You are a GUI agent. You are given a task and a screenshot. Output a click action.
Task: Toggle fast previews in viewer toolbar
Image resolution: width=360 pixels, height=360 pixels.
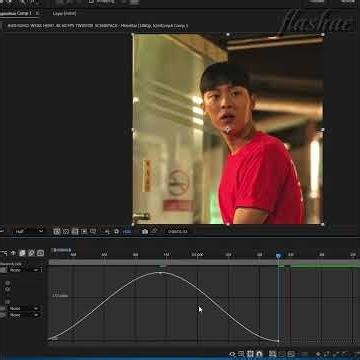(57, 231)
